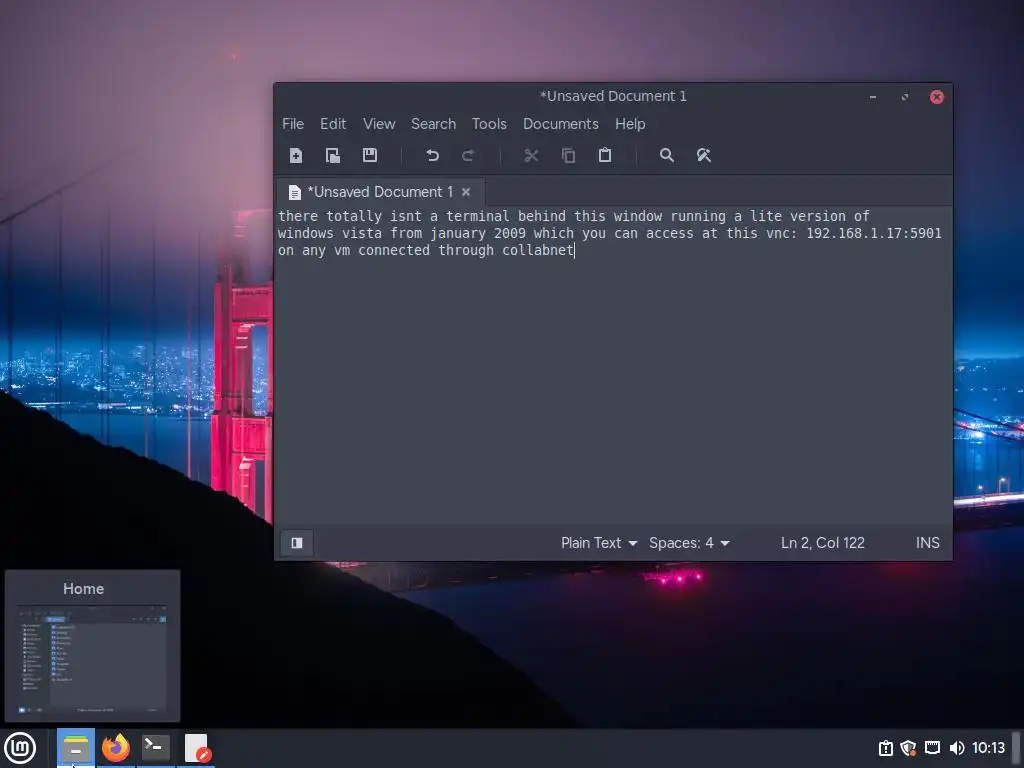1024x768 pixels.
Task: Close the text editor window
Action: (x=936, y=97)
